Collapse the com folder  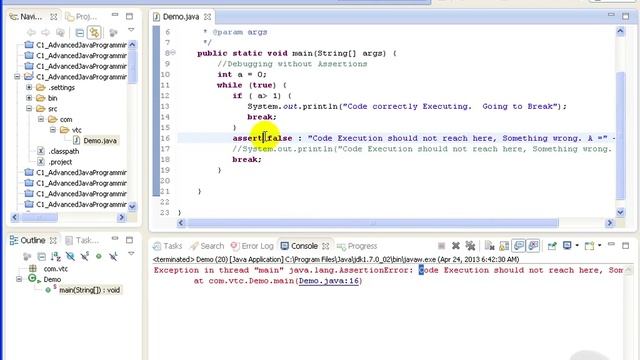(x=41, y=119)
